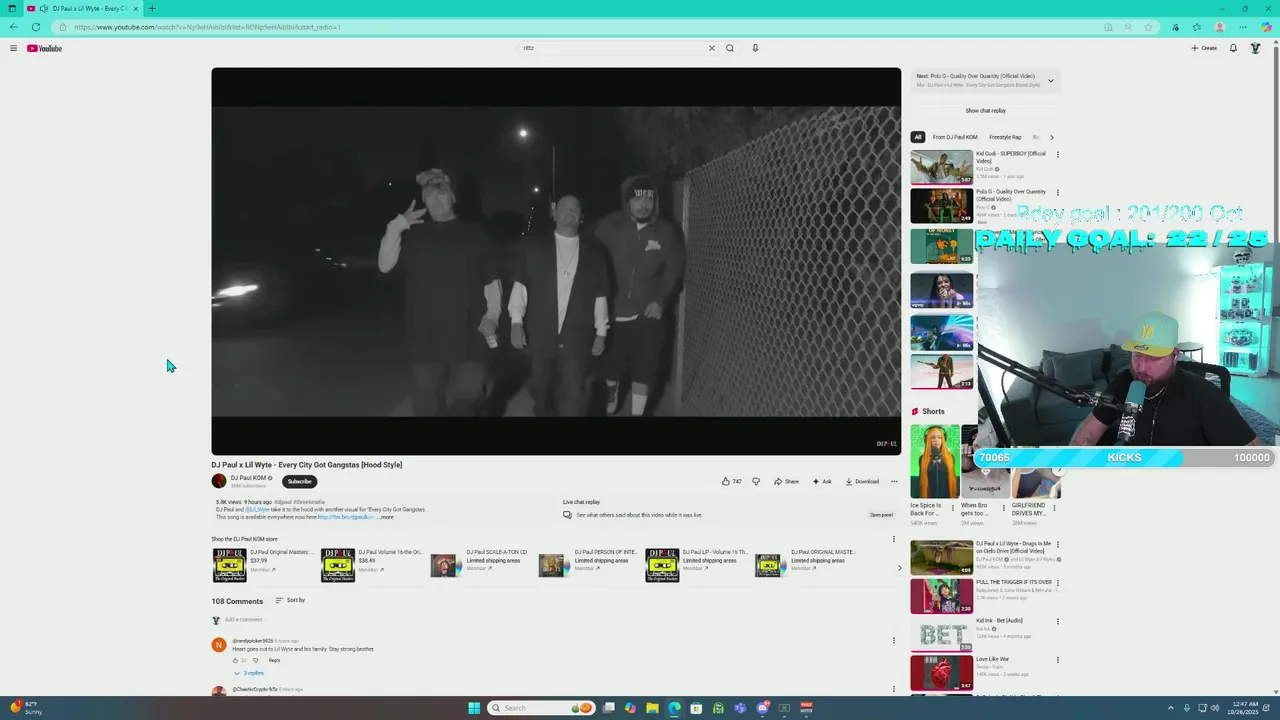Like the video with thumbs up
Viewport: 1280px width, 720px height.
732,481
